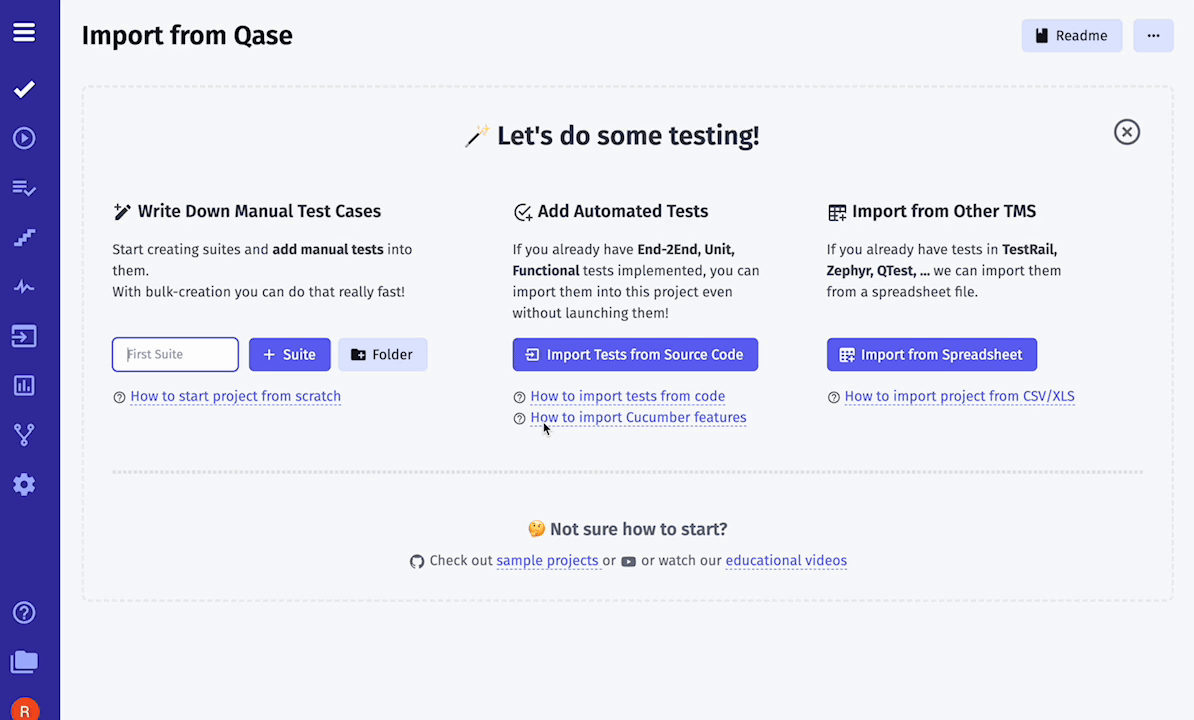Viewport: 1194px width, 720px height.
Task: Click the Write Down Manual Test Cases heading
Action: (260, 212)
